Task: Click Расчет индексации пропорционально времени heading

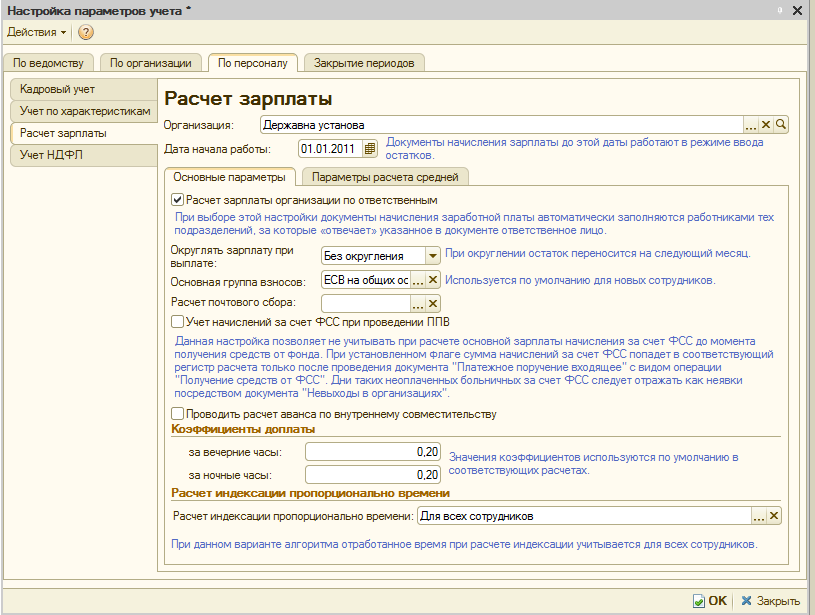Action: (x=311, y=493)
